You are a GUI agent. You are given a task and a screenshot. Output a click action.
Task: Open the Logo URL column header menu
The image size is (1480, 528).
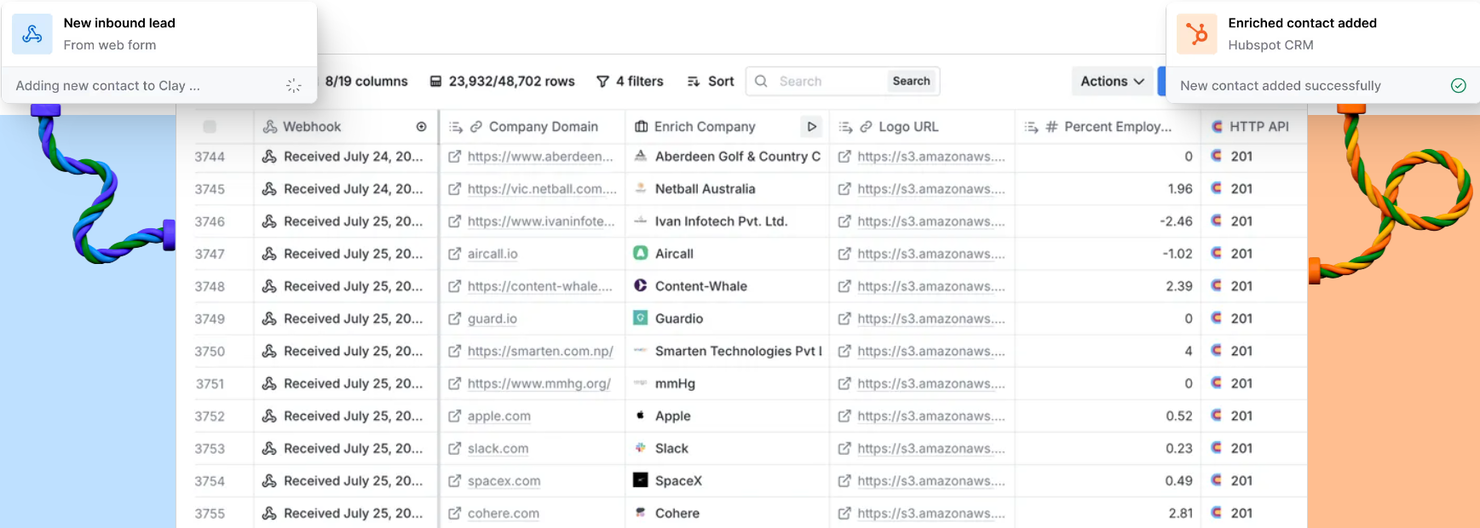[922, 127]
